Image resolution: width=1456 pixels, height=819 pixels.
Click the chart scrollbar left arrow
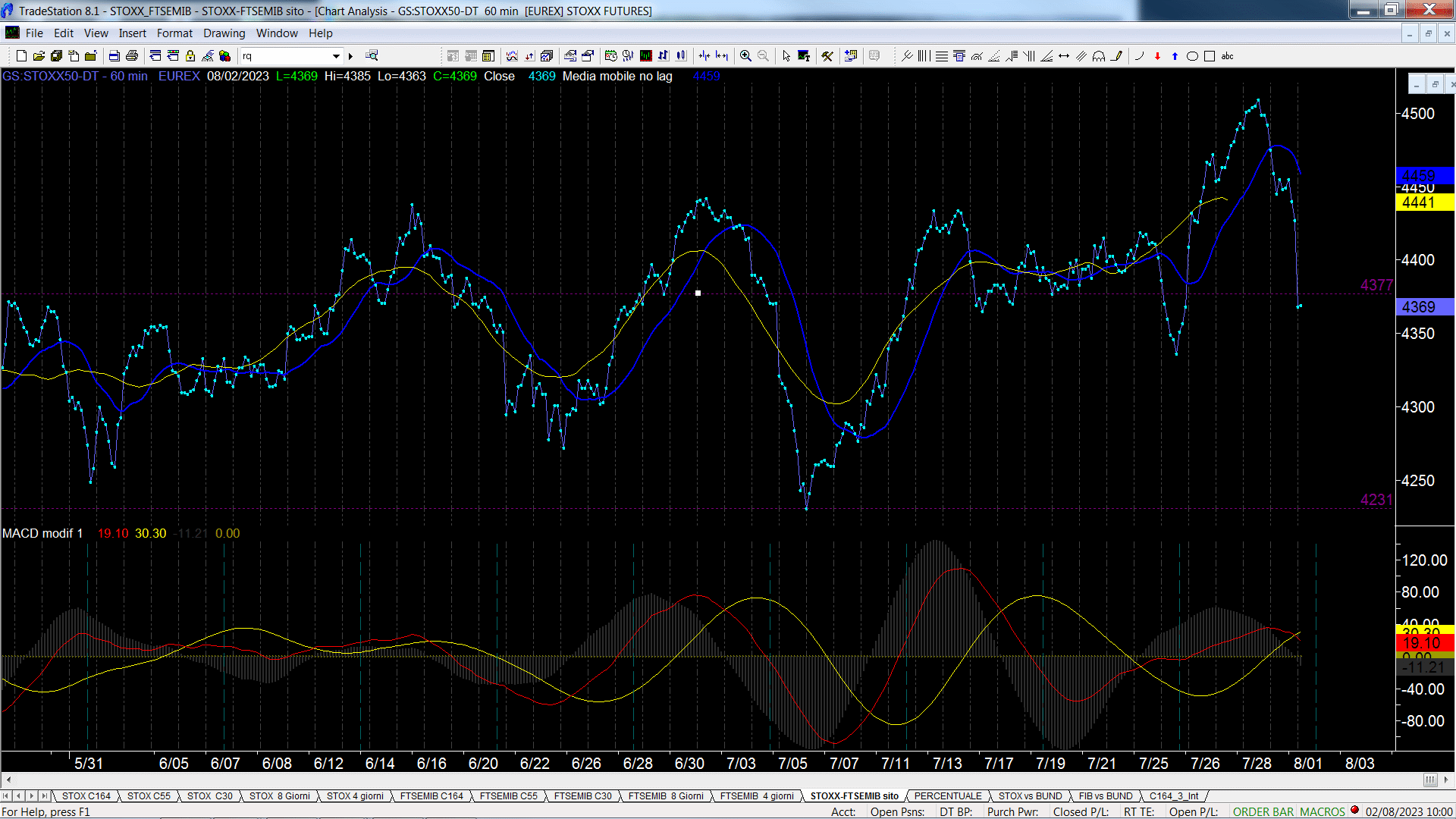8,780
